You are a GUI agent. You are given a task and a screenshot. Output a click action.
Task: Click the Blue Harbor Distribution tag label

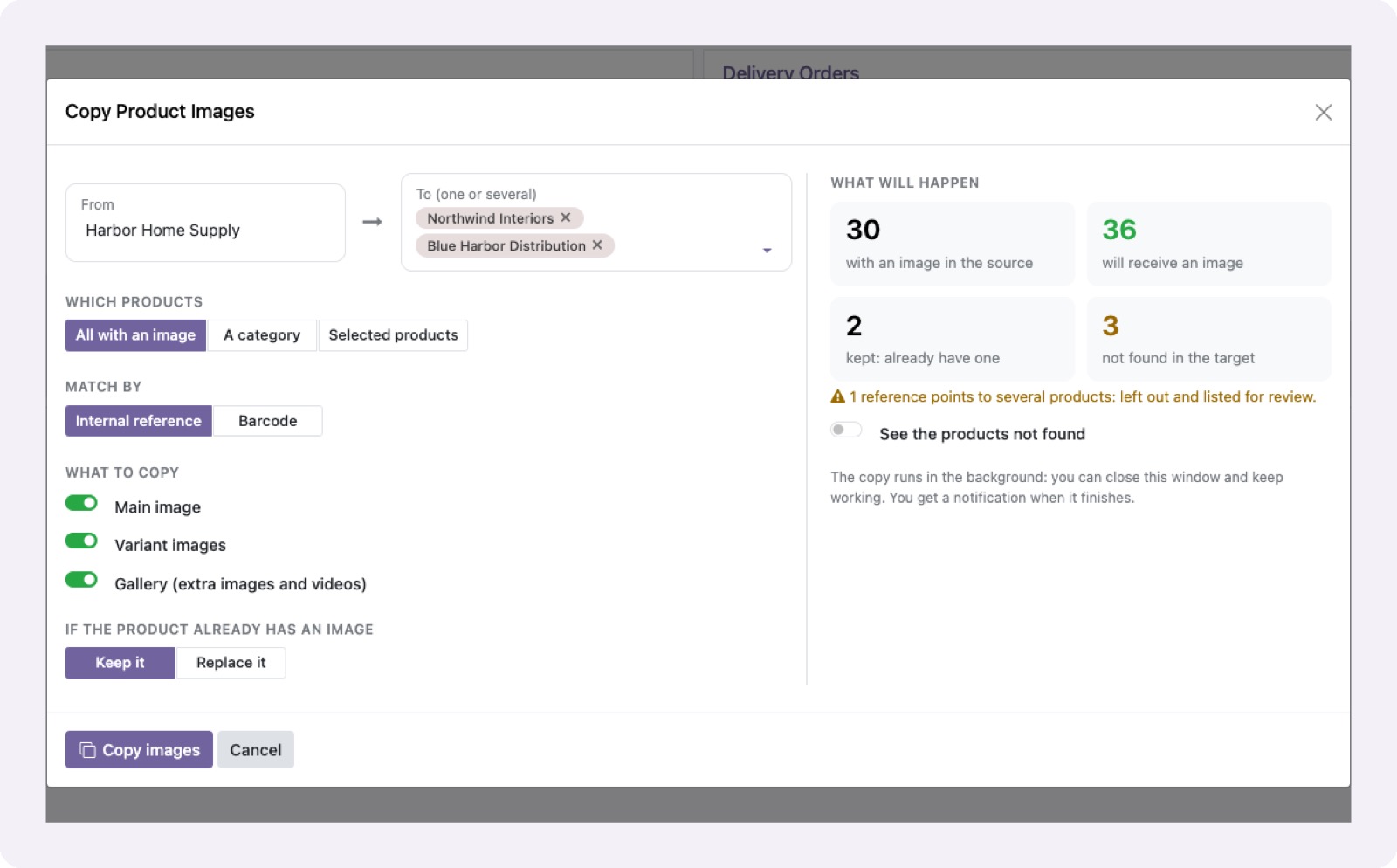click(506, 246)
